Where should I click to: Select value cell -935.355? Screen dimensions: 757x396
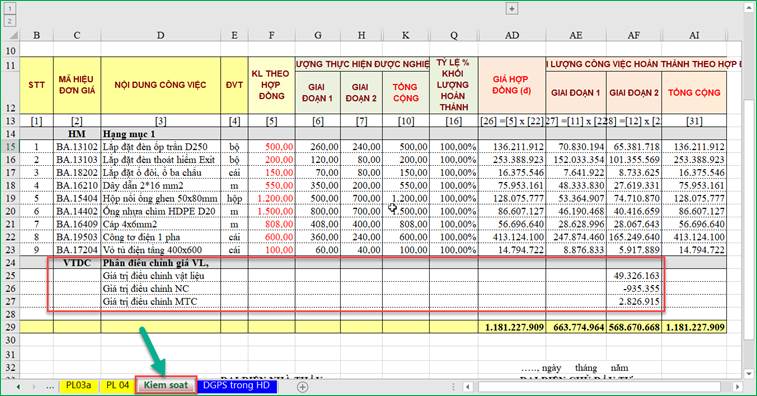coord(634,288)
